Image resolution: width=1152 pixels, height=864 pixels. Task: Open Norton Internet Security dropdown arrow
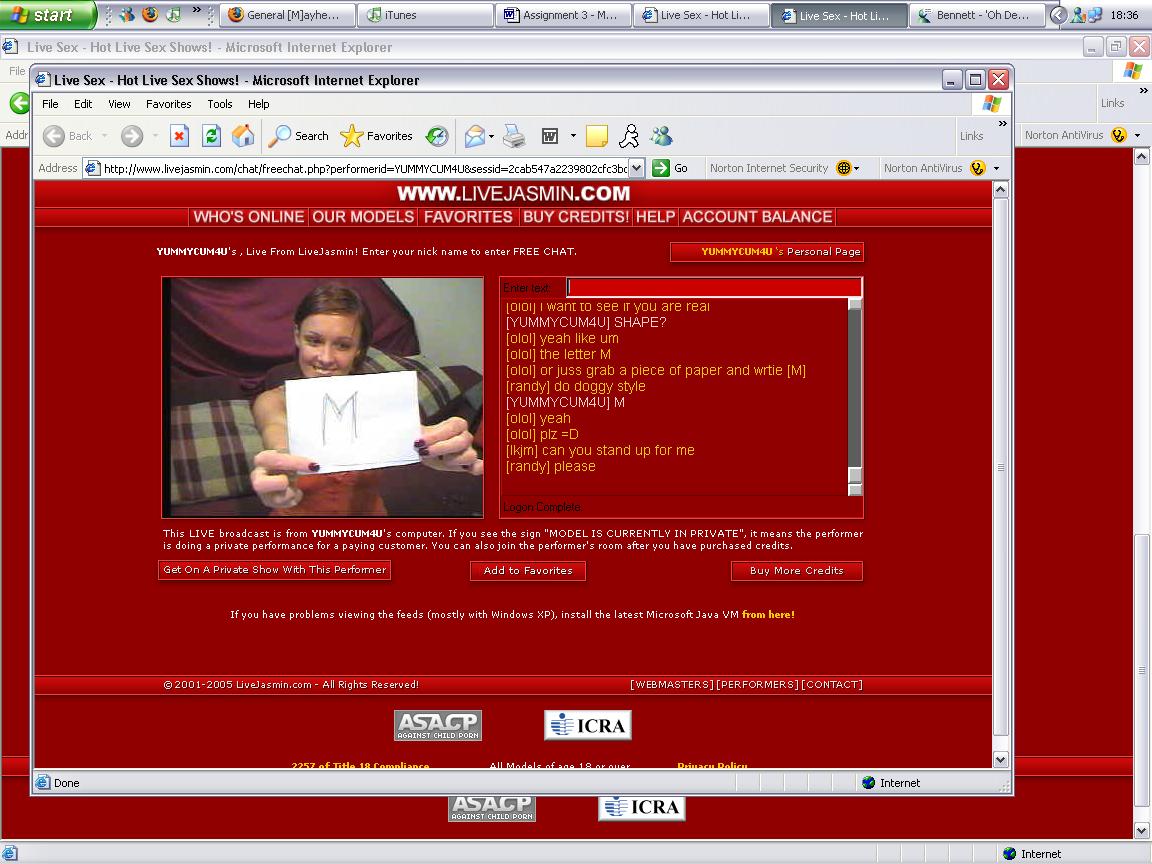click(x=857, y=168)
